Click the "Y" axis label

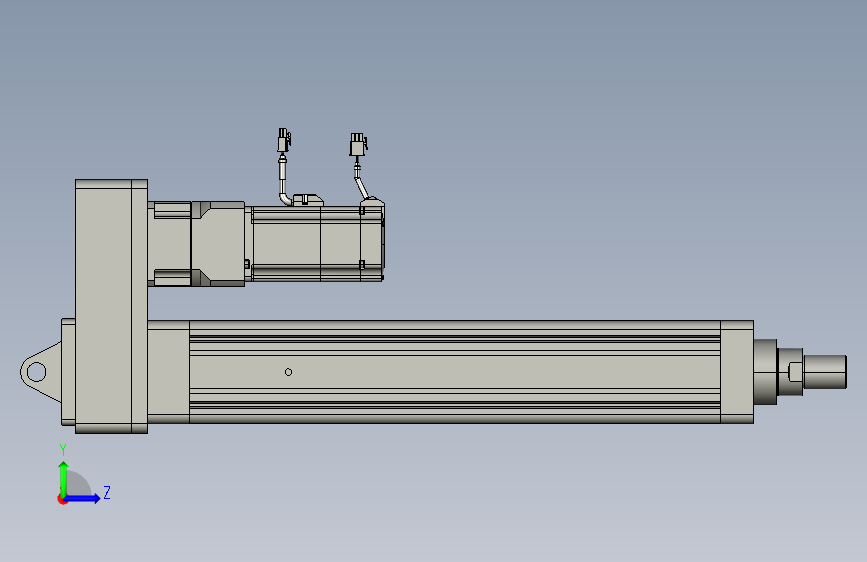pos(63,450)
